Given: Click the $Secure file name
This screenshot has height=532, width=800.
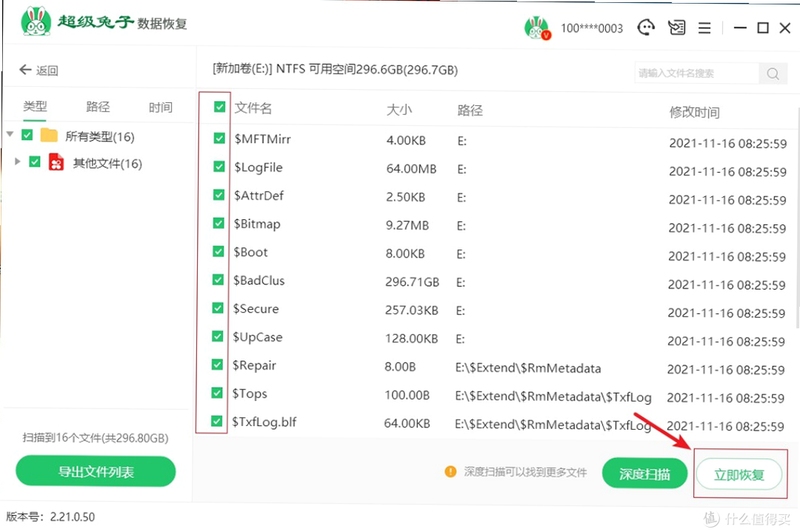Looking at the screenshot, I should (x=256, y=309).
